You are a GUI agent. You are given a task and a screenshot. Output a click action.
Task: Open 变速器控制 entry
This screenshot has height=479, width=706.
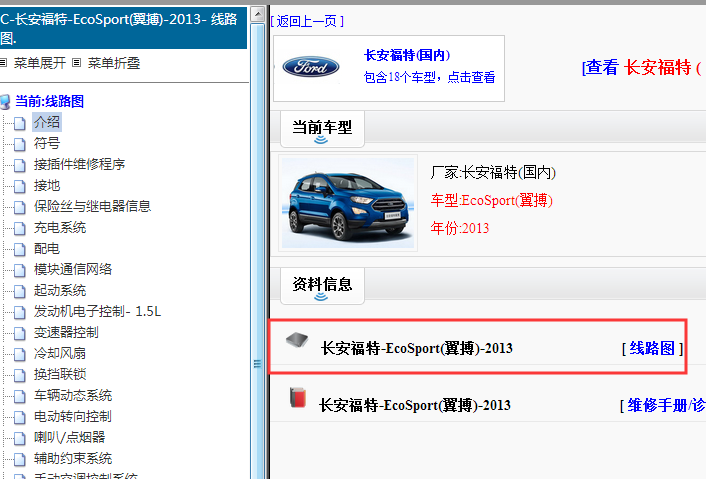(66, 332)
